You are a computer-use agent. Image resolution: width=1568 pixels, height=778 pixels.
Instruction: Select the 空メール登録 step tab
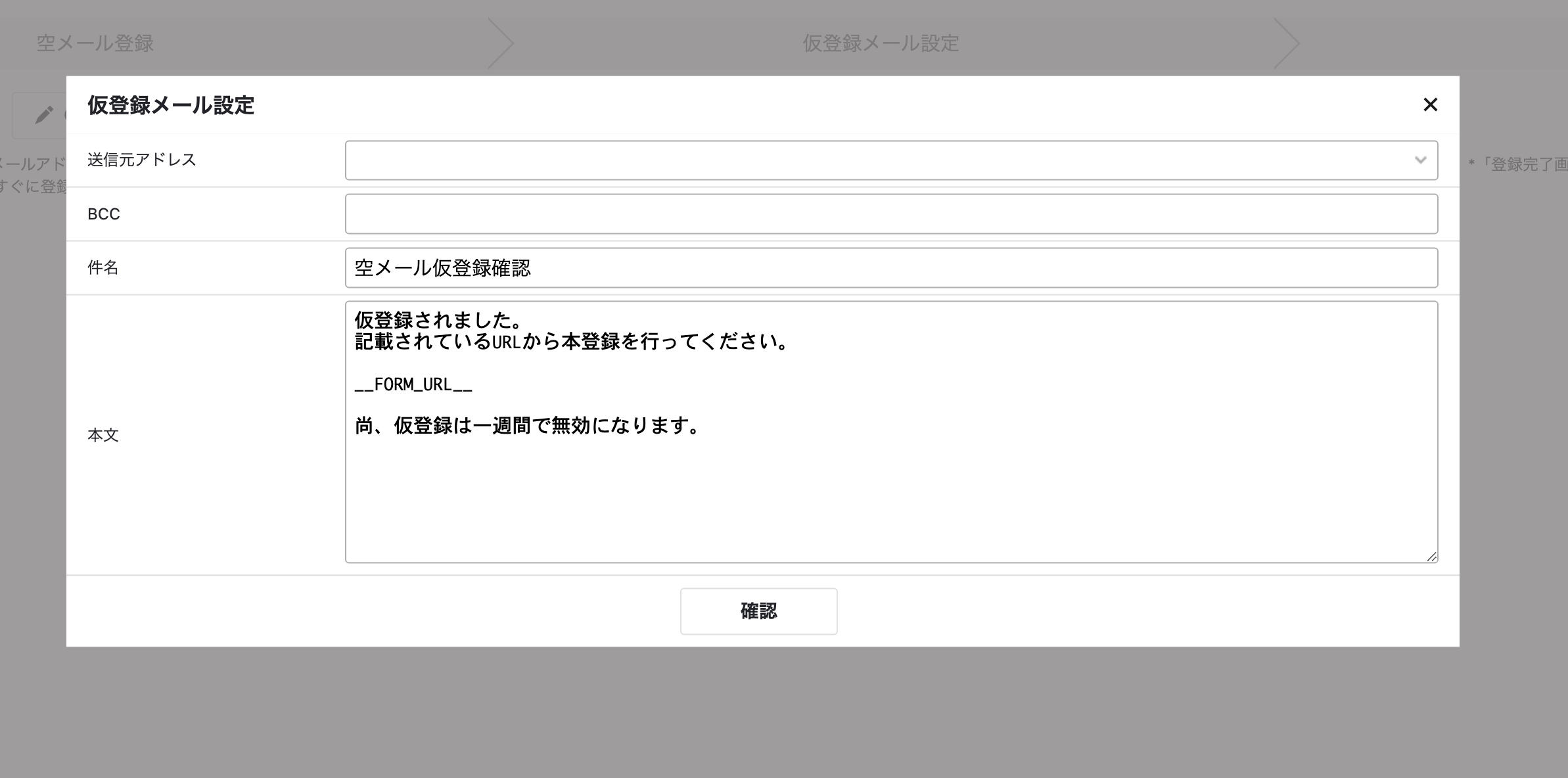[95, 43]
